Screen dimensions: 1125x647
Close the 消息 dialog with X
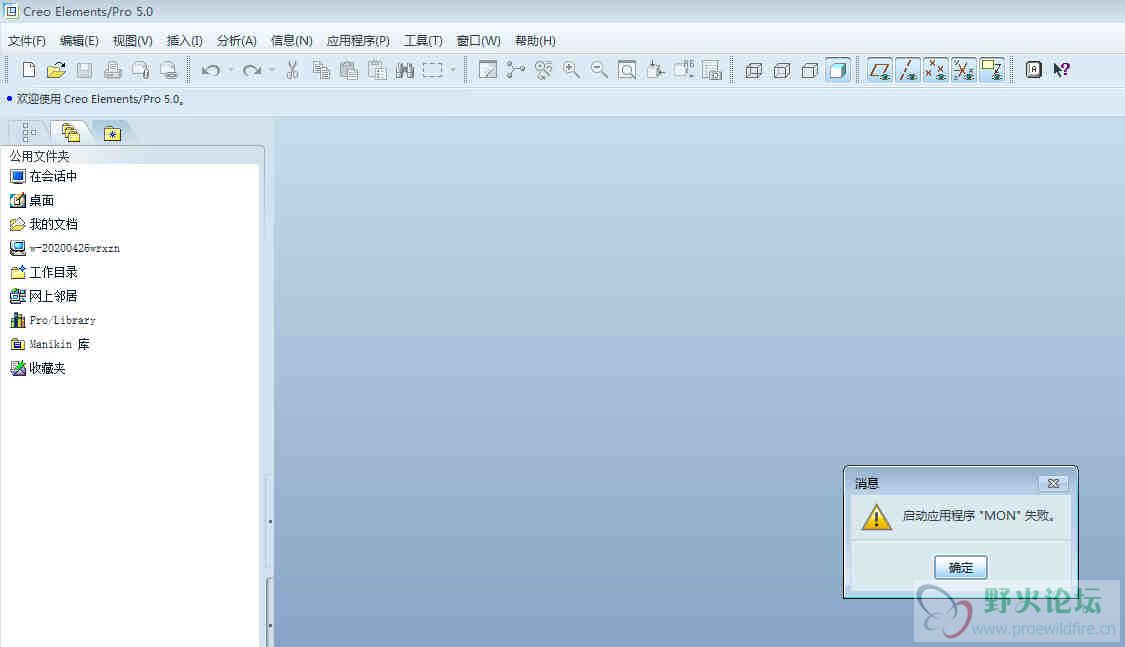(x=1053, y=483)
